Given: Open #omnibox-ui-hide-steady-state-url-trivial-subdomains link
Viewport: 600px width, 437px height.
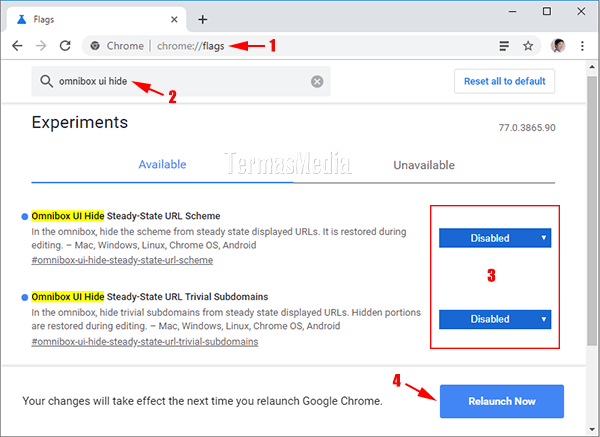Looking at the screenshot, I should pos(145,342).
